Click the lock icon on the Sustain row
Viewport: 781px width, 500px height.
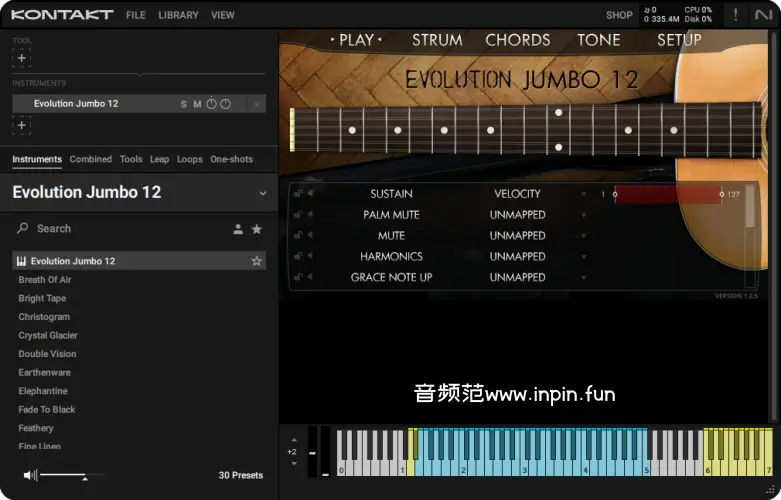pos(298,194)
